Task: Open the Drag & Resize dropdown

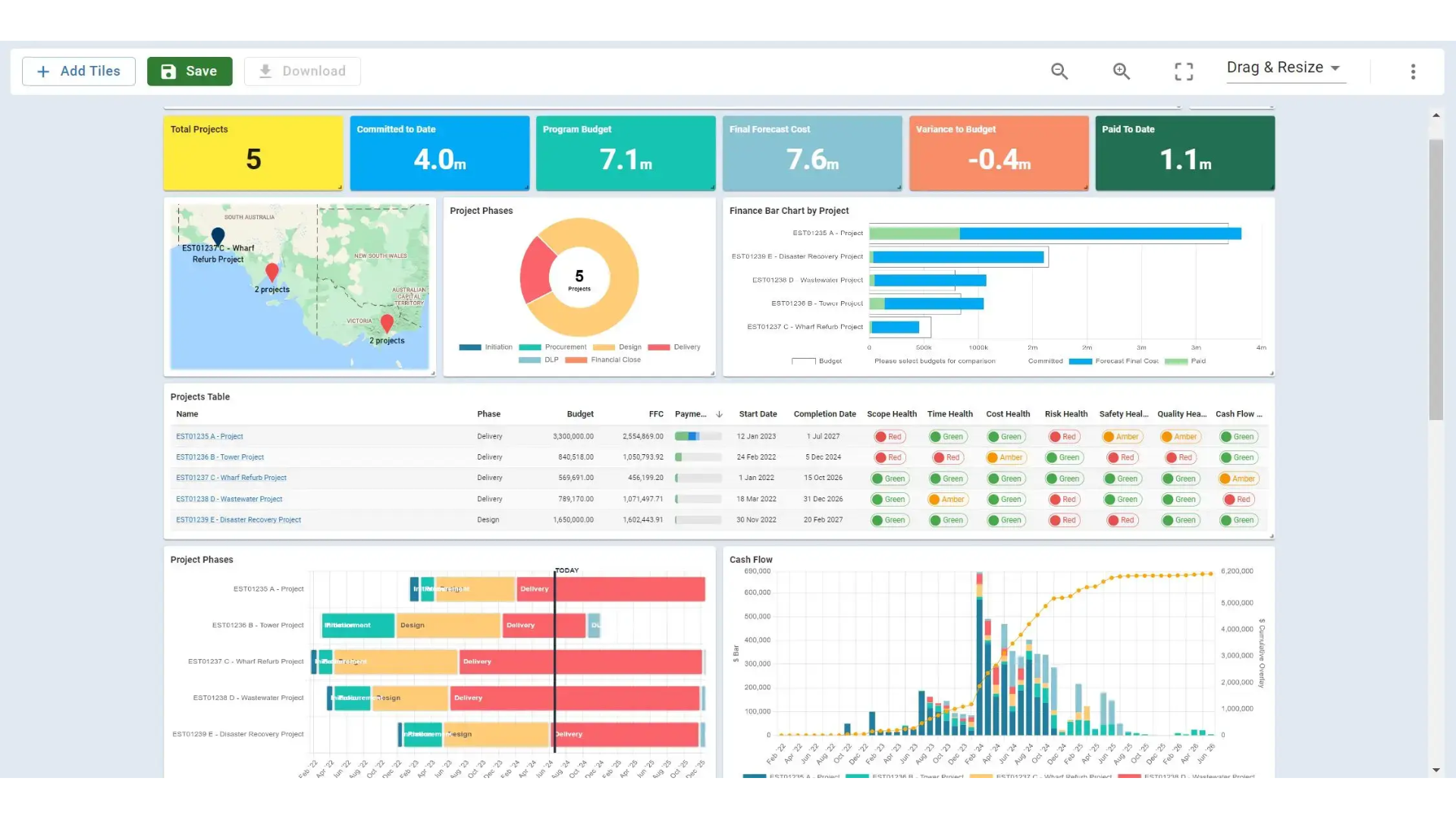Action: [1286, 67]
